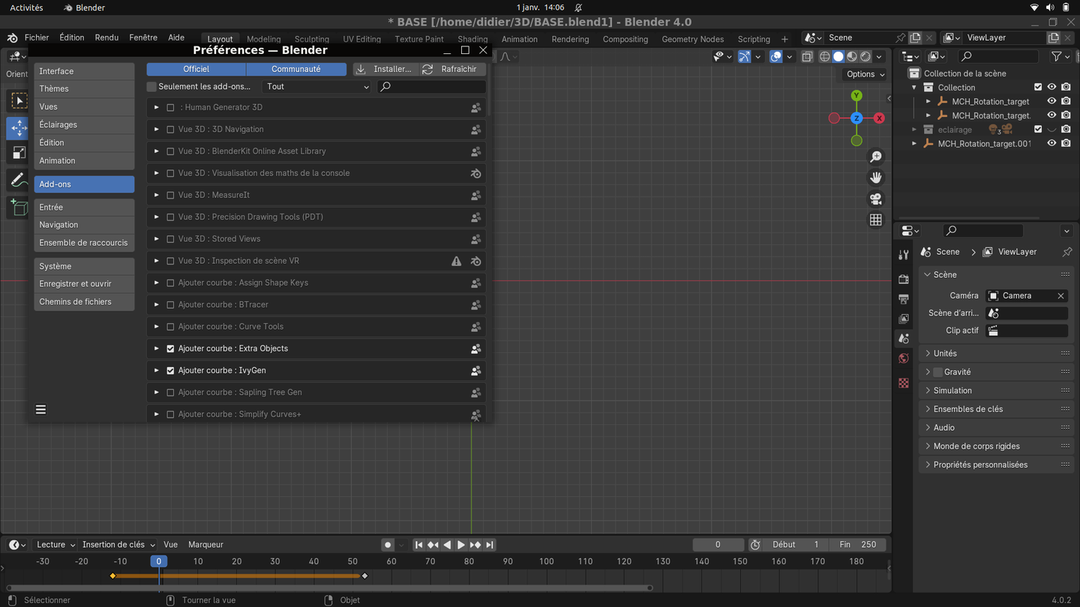Viewport: 1080px width, 607px height.
Task: Hide Collection using its eye icon
Action: point(1051,87)
